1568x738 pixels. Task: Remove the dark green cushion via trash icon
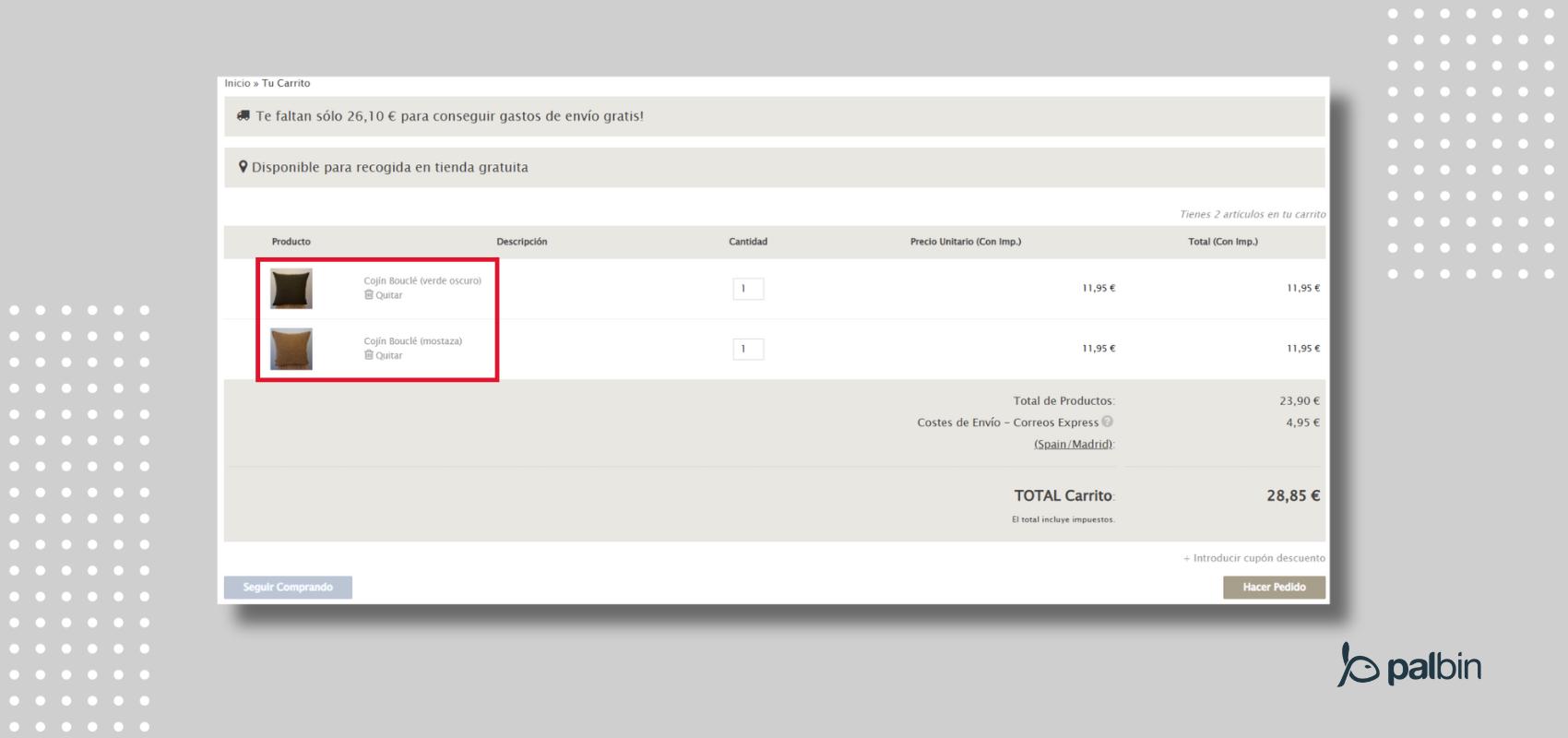click(x=369, y=295)
